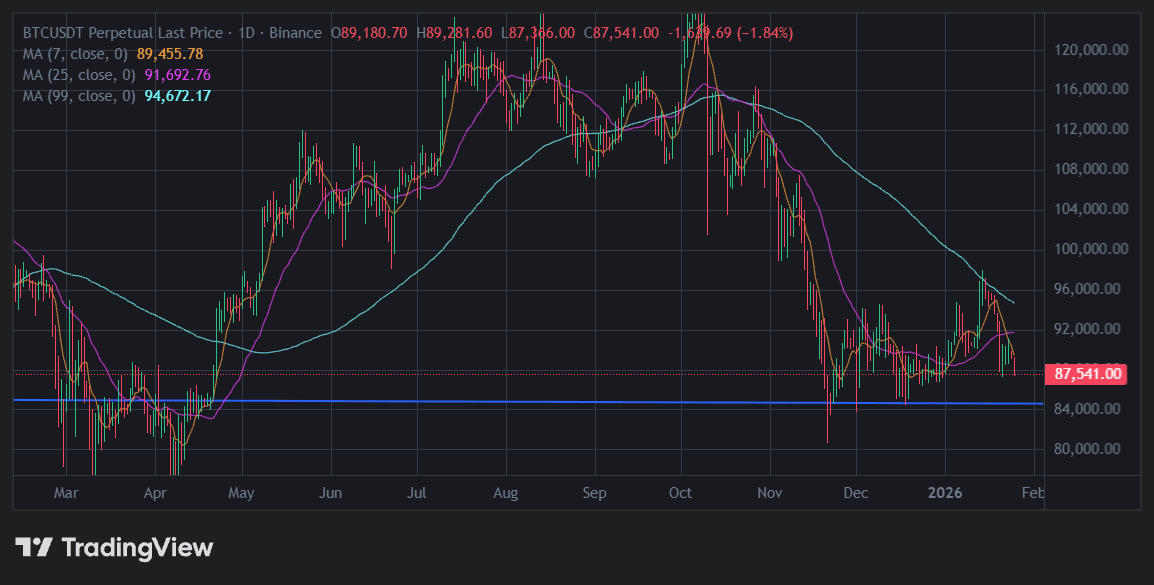Click the May label on time axis
The image size is (1154, 585).
point(241,492)
